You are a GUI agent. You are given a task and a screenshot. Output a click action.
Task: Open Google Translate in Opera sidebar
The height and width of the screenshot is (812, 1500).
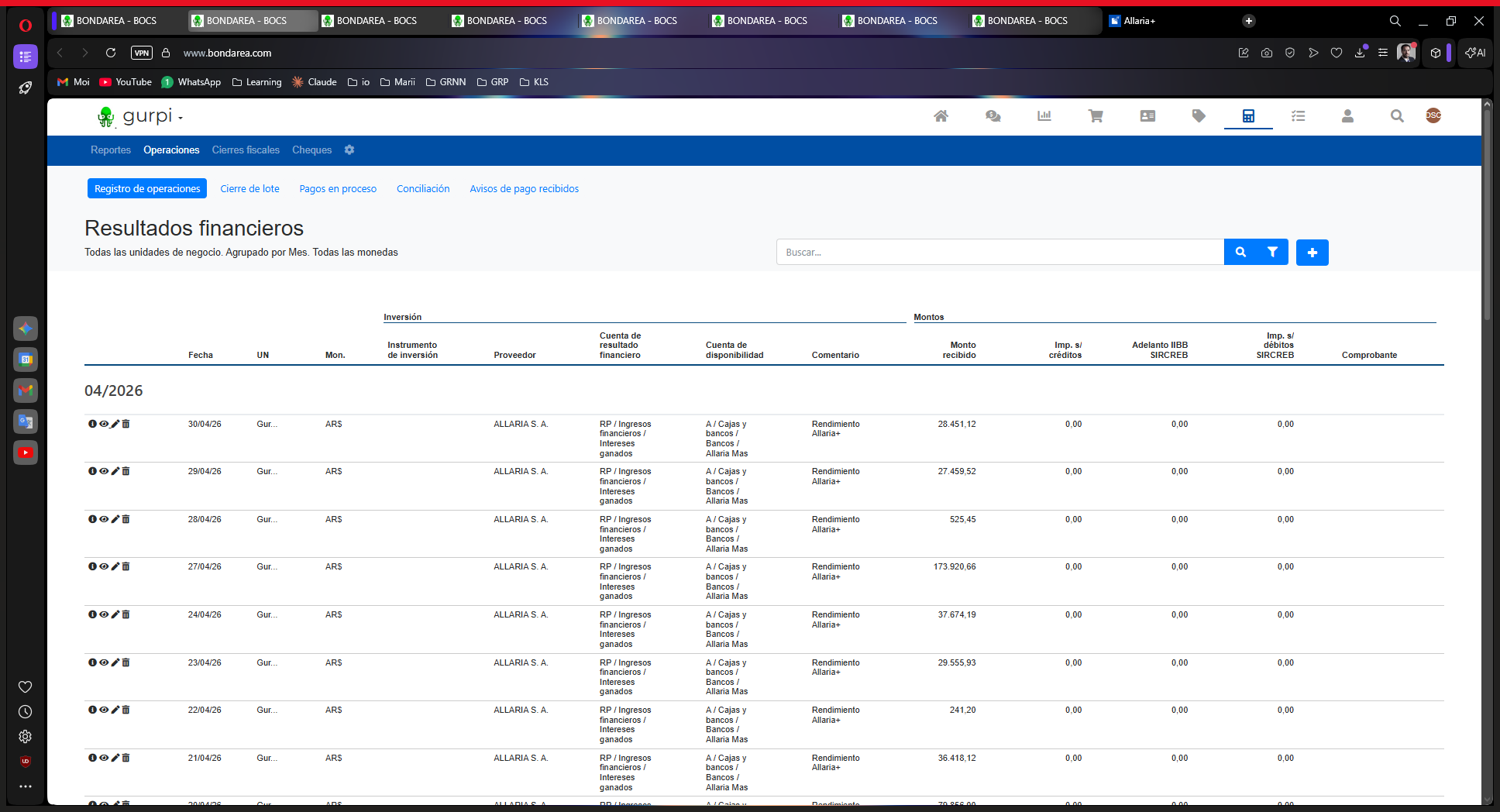point(26,421)
